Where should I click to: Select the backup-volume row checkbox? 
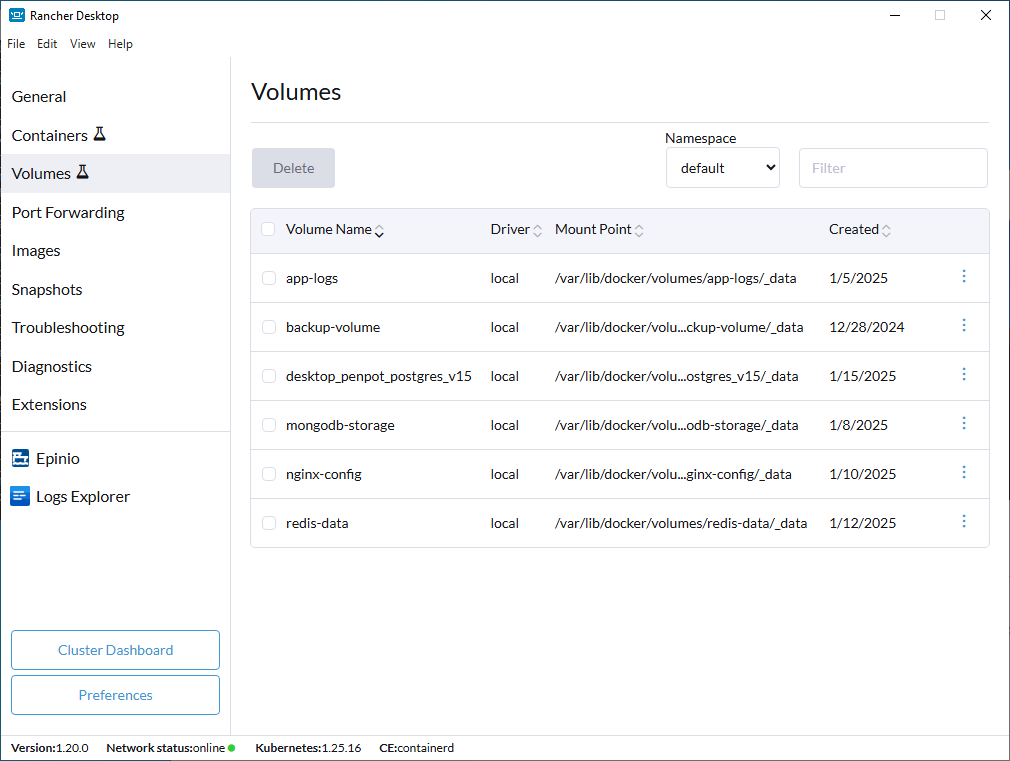[268, 326]
